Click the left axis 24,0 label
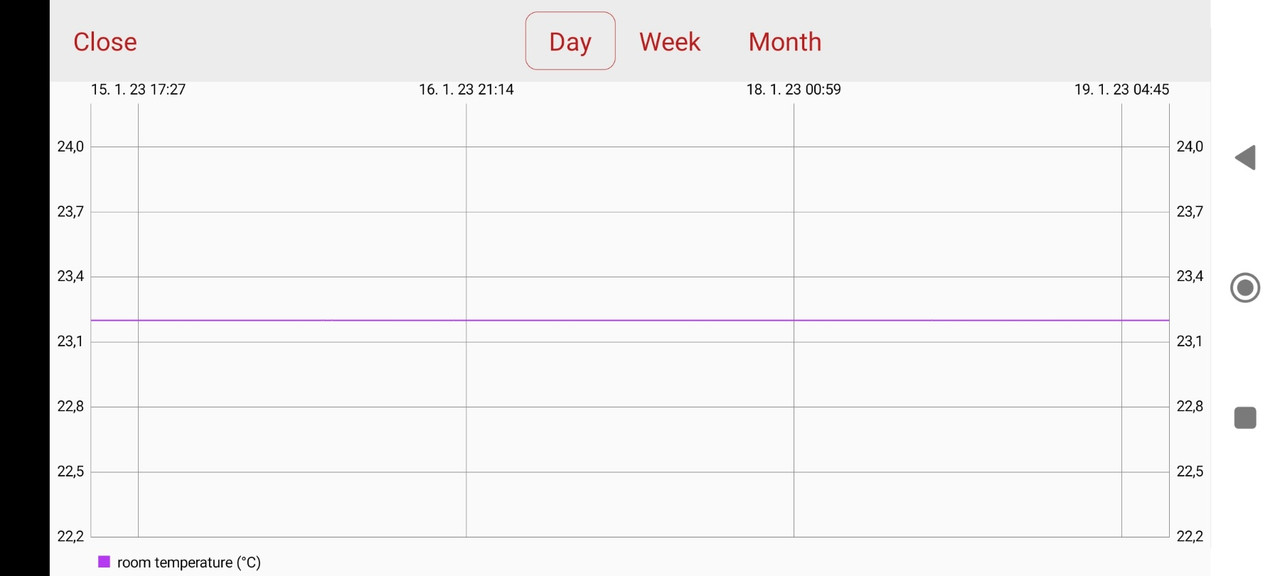Screen dimensions: 1280x576 pos(70,147)
